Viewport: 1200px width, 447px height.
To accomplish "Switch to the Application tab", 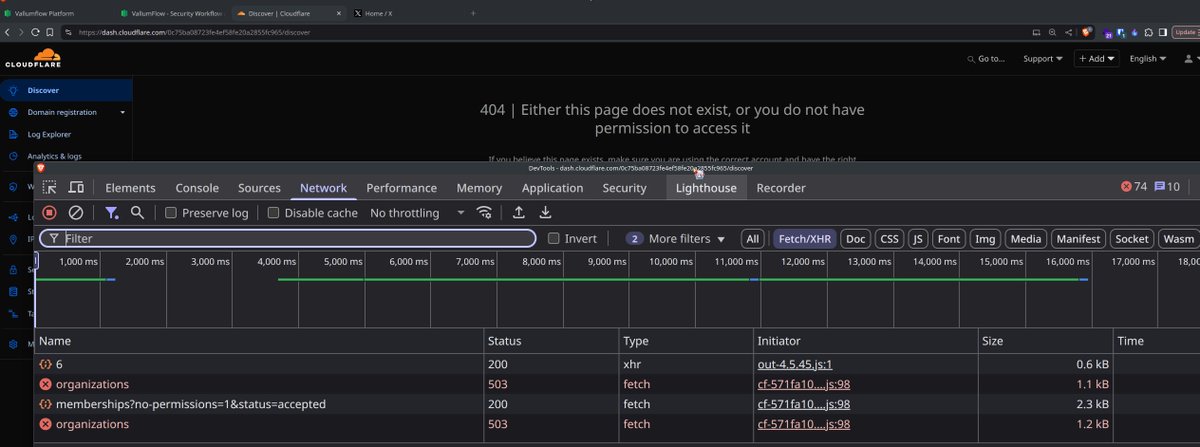I will click(552, 188).
